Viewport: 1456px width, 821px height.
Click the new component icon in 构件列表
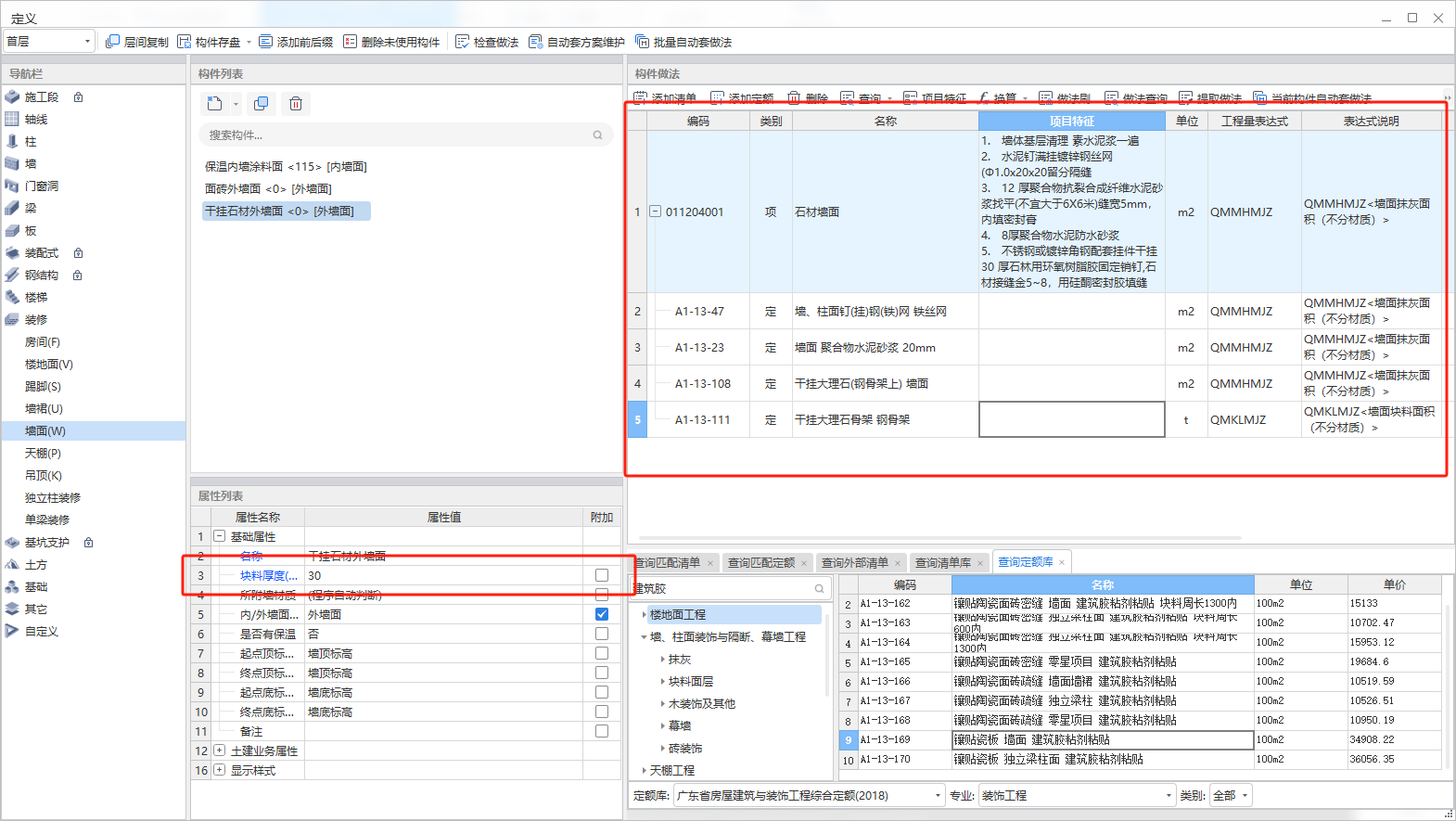(x=215, y=104)
